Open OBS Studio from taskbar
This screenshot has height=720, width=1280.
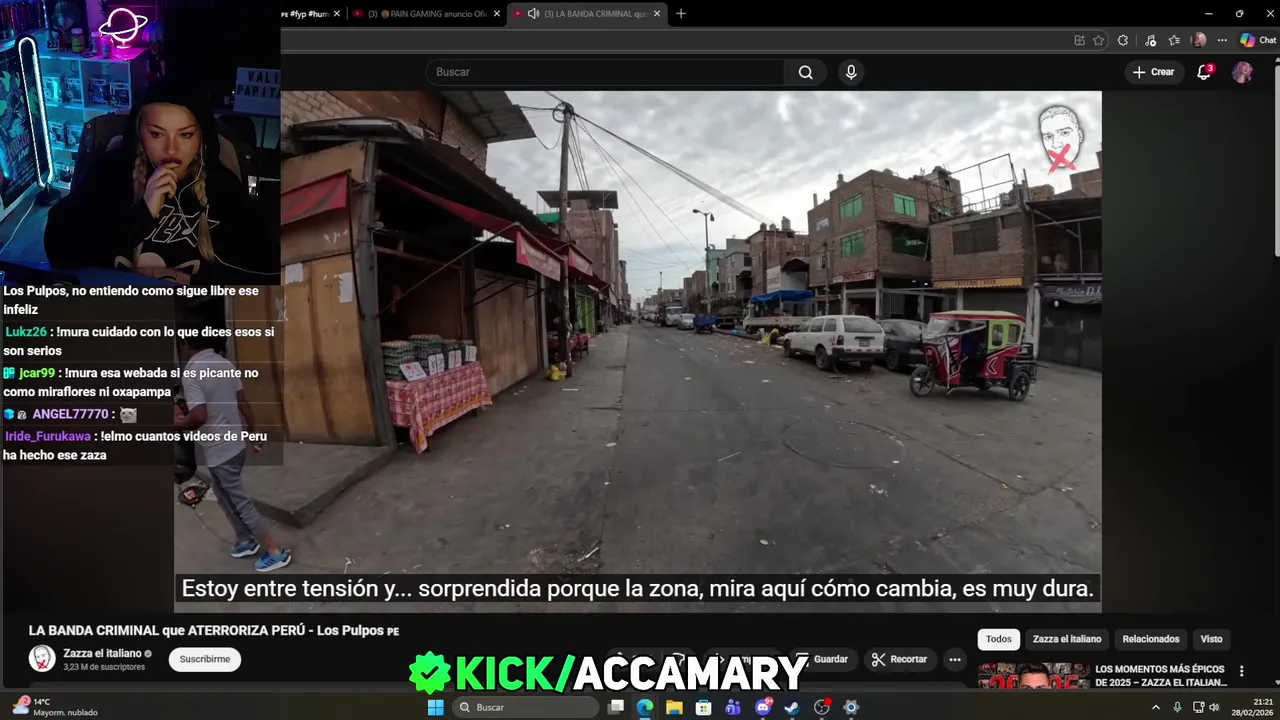tap(822, 707)
